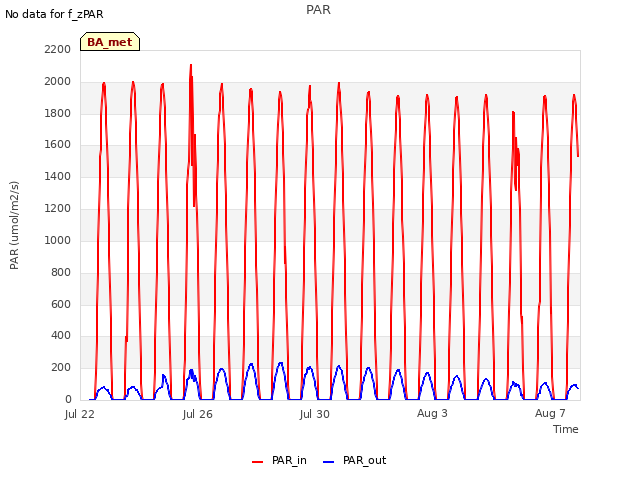Select the BA_met annotation label
The image size is (640, 480).
[x=110, y=42]
